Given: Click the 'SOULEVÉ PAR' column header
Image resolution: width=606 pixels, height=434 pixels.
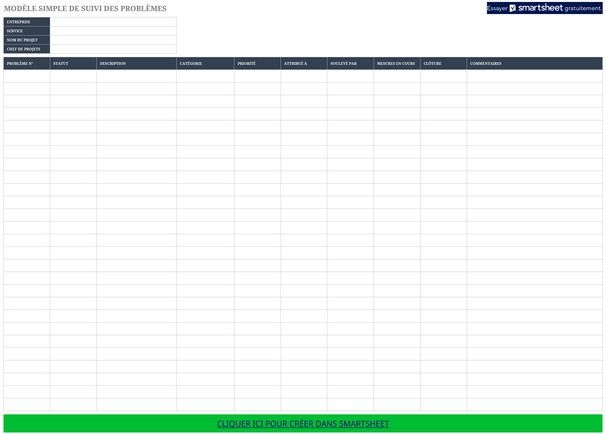Looking at the screenshot, I should point(350,63).
